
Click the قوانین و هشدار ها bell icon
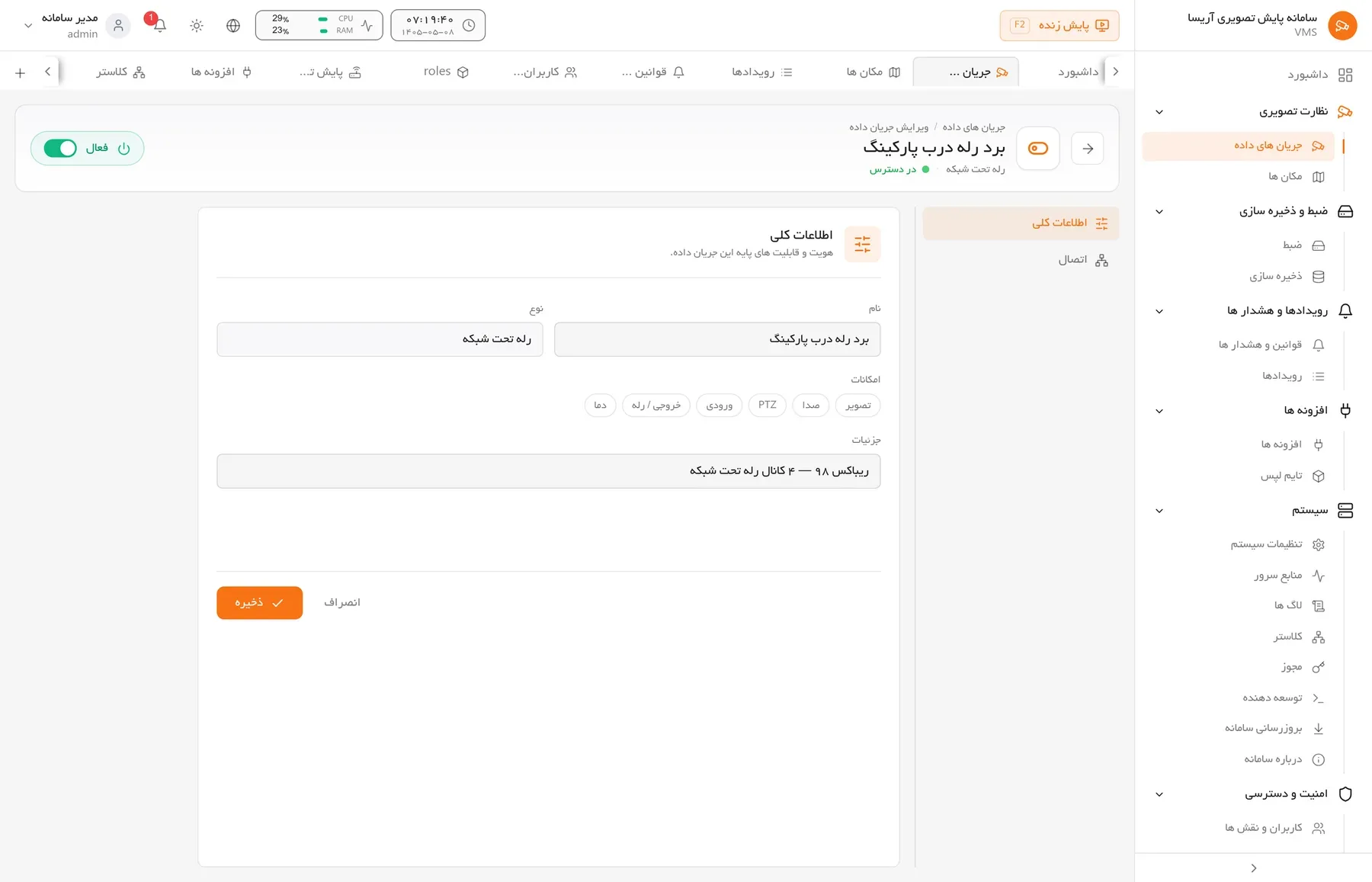[1319, 345]
